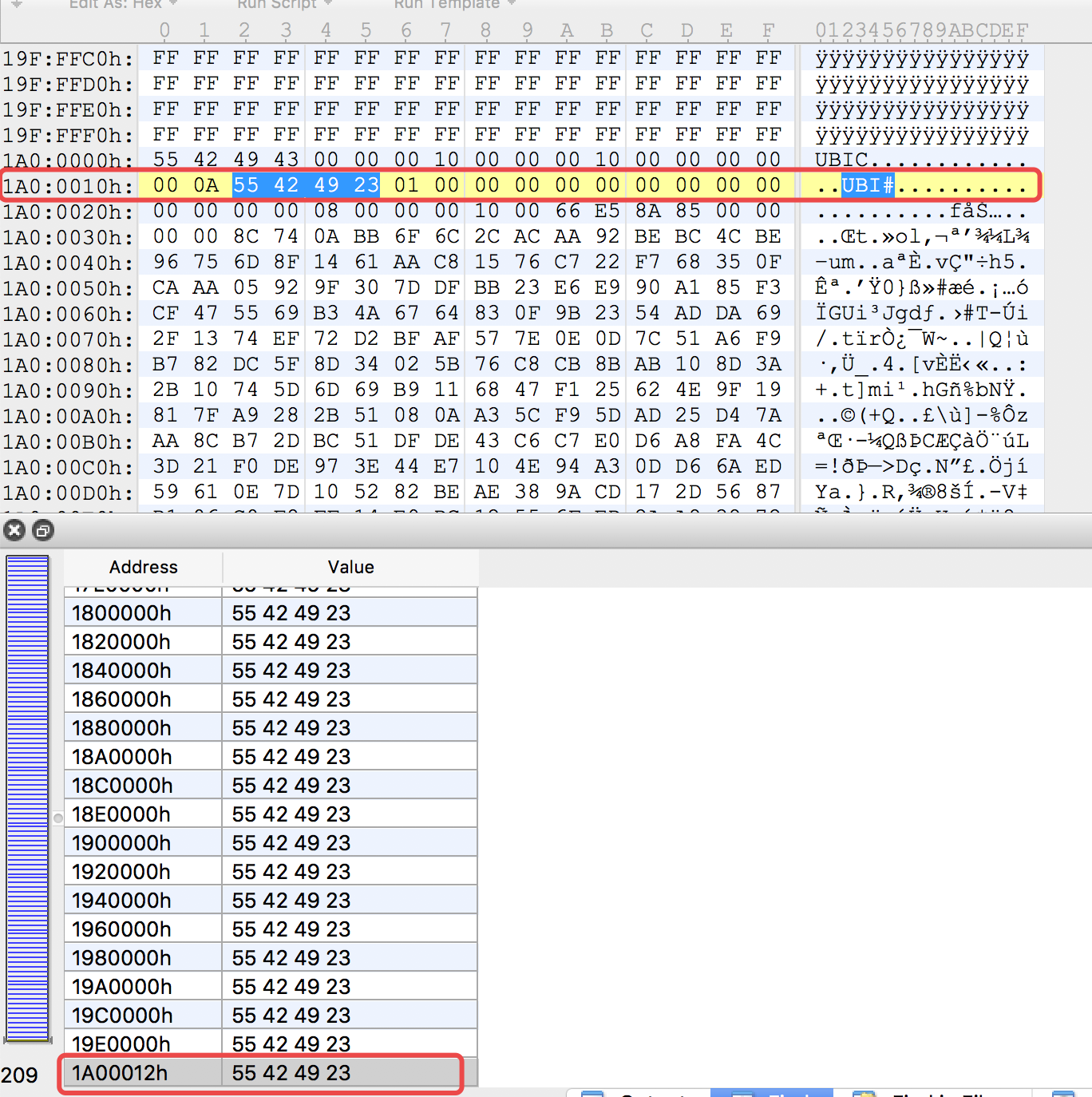Click the 0123456789ABCDEF column header
This screenshot has width=1092, height=1097.
[922, 30]
